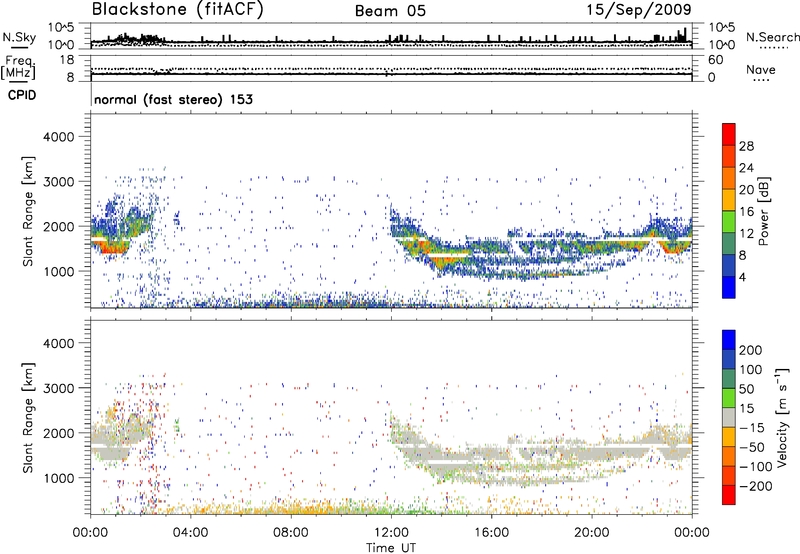Click the 'Blackstone (fitACF)' title
Viewport: 800px width, 554px height.
click(x=178, y=10)
